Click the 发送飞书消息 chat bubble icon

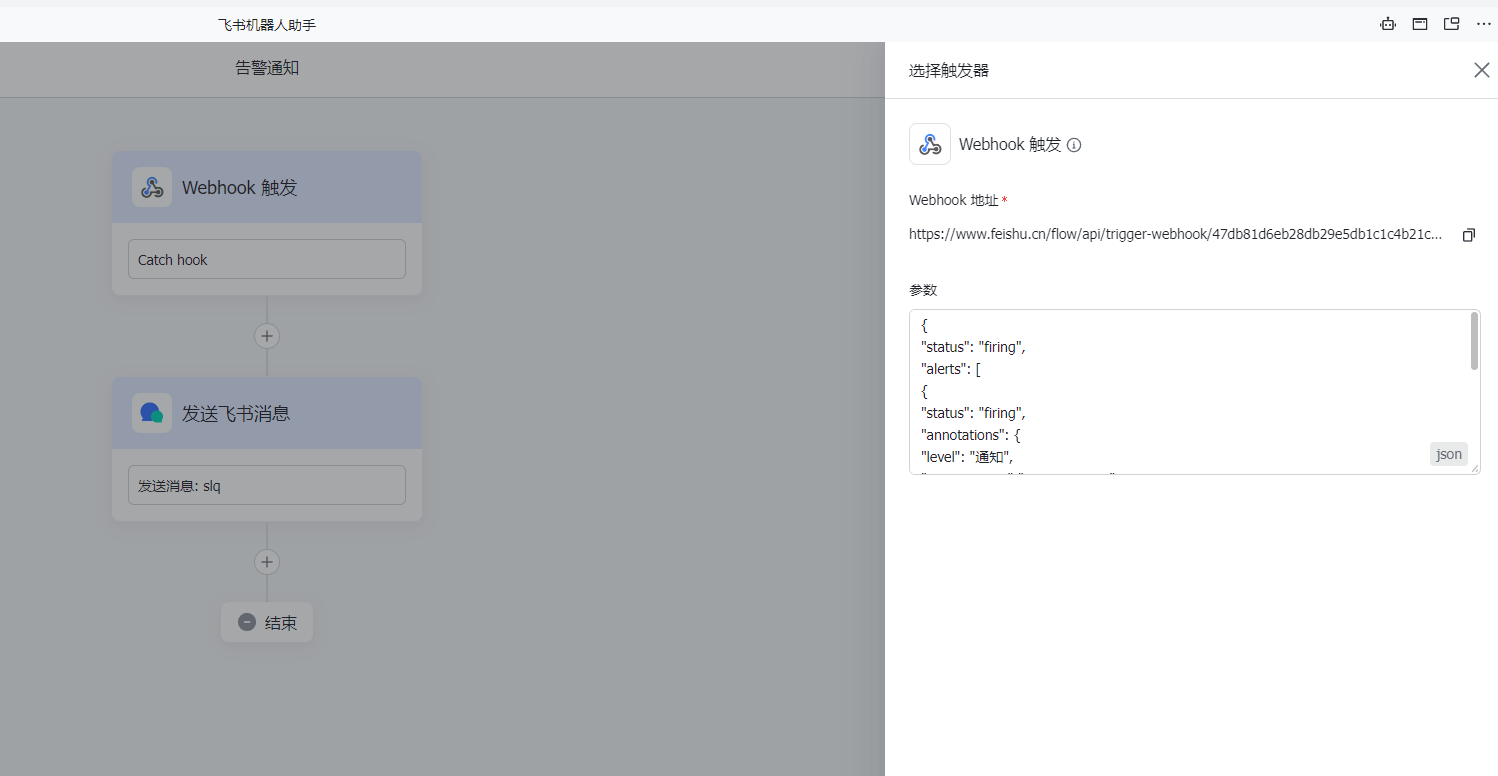[152, 413]
